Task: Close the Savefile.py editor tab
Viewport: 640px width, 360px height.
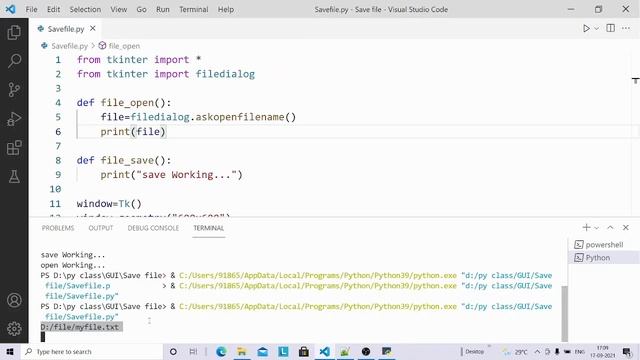Action: pos(93,29)
